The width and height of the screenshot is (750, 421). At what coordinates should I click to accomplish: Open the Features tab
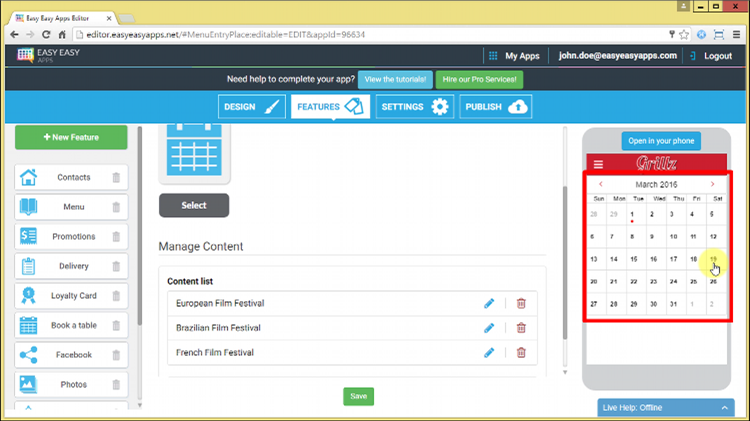click(330, 107)
